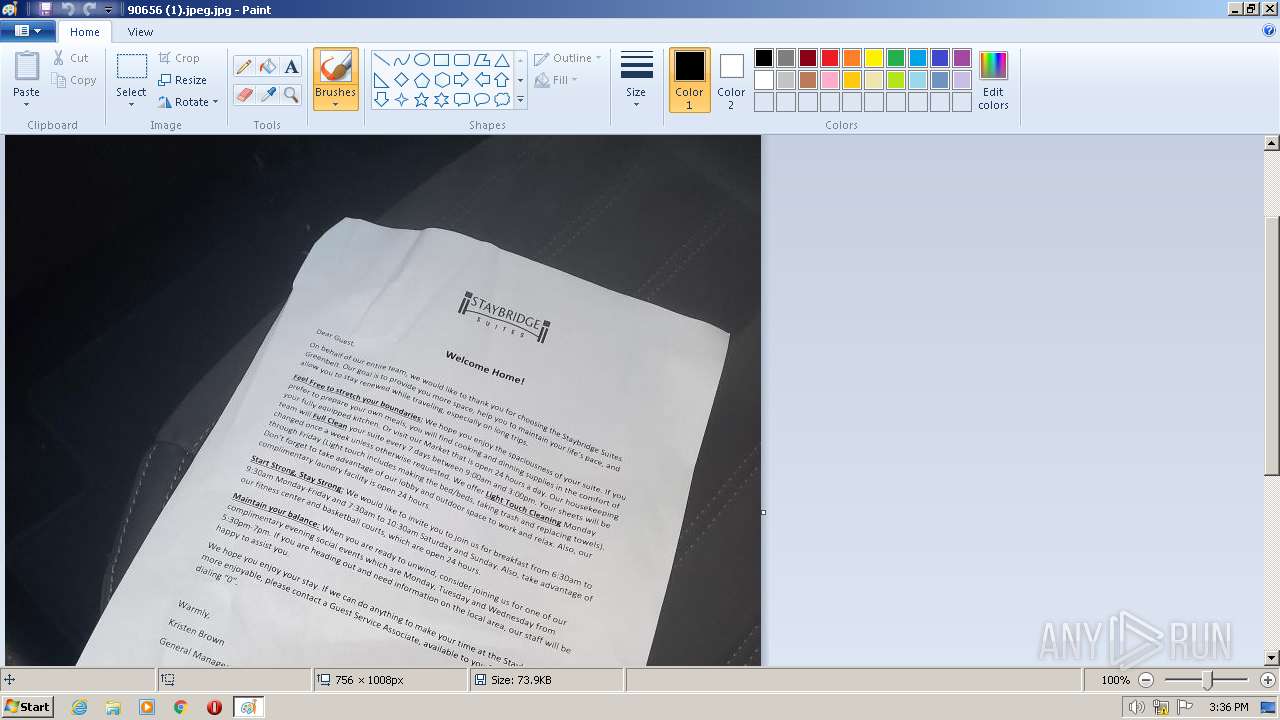
Task: Choose the Rounded rectangle shape
Action: 461,60
